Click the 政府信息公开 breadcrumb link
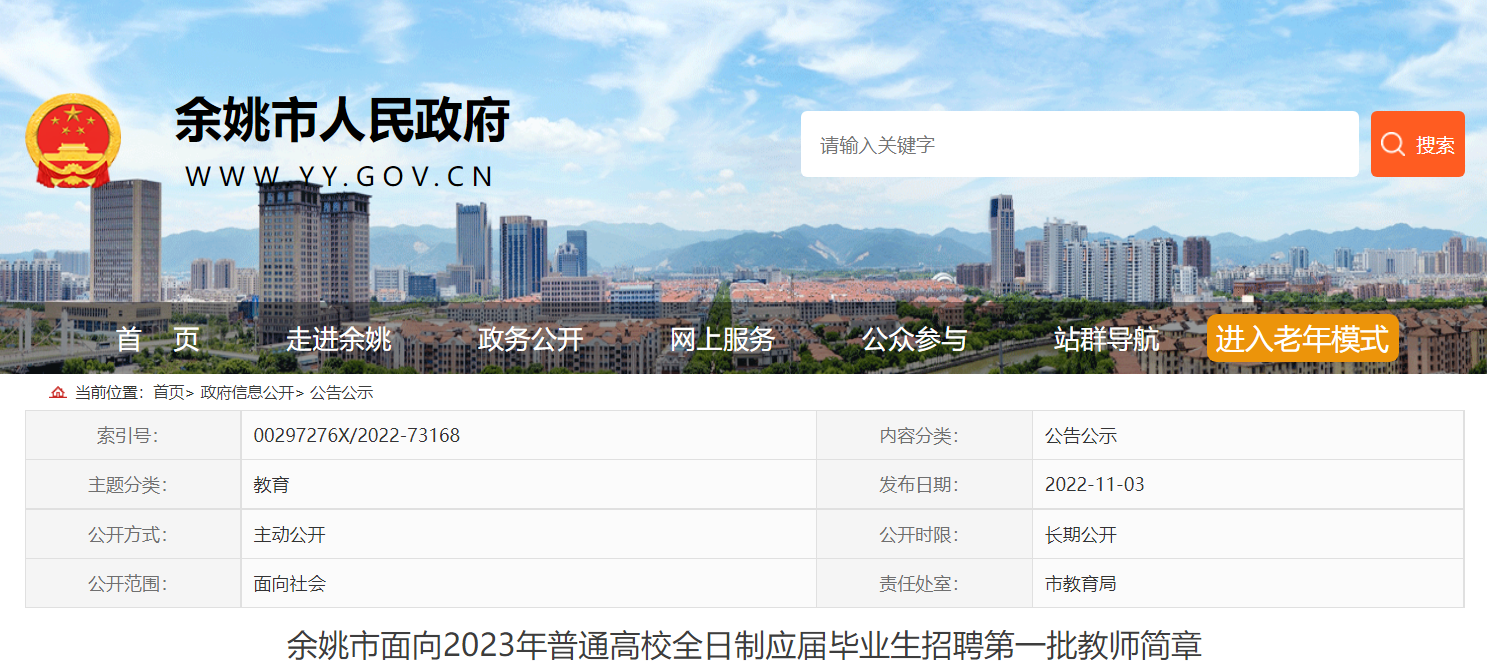The height and width of the screenshot is (669, 1487). point(247,393)
